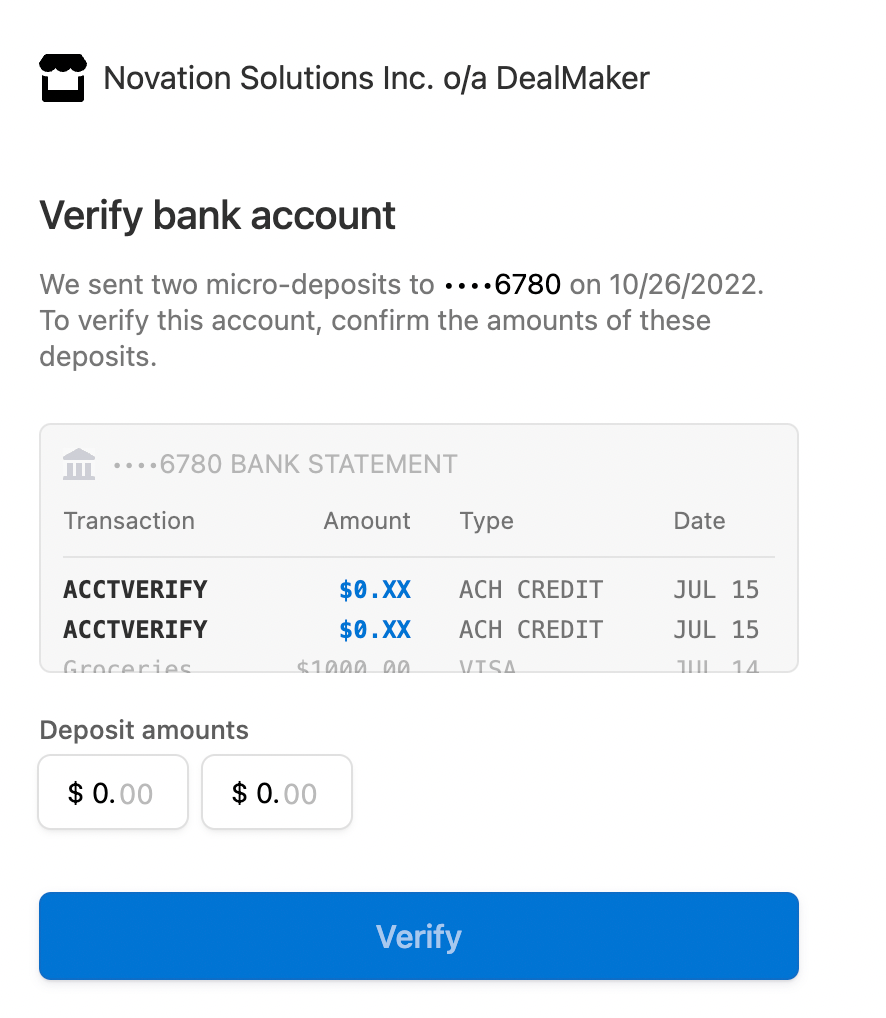Select the bank building icon
Viewport: 886px width, 1018px height.
pyautogui.click(x=78, y=463)
